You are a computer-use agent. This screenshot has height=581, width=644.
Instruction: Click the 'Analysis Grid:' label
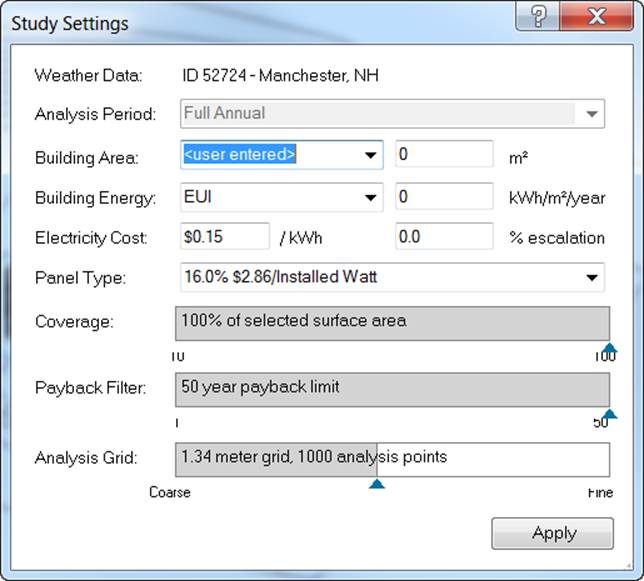click(86, 458)
